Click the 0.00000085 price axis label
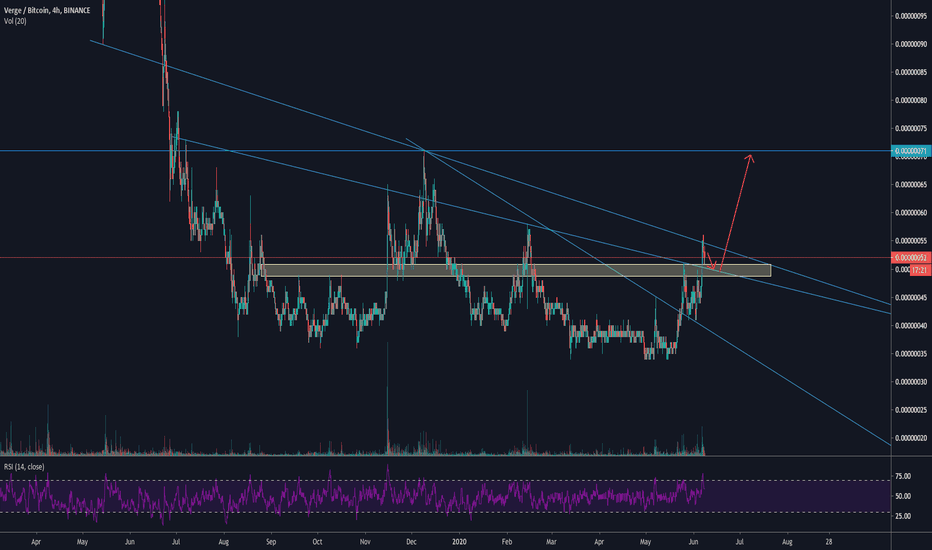 [911, 73]
